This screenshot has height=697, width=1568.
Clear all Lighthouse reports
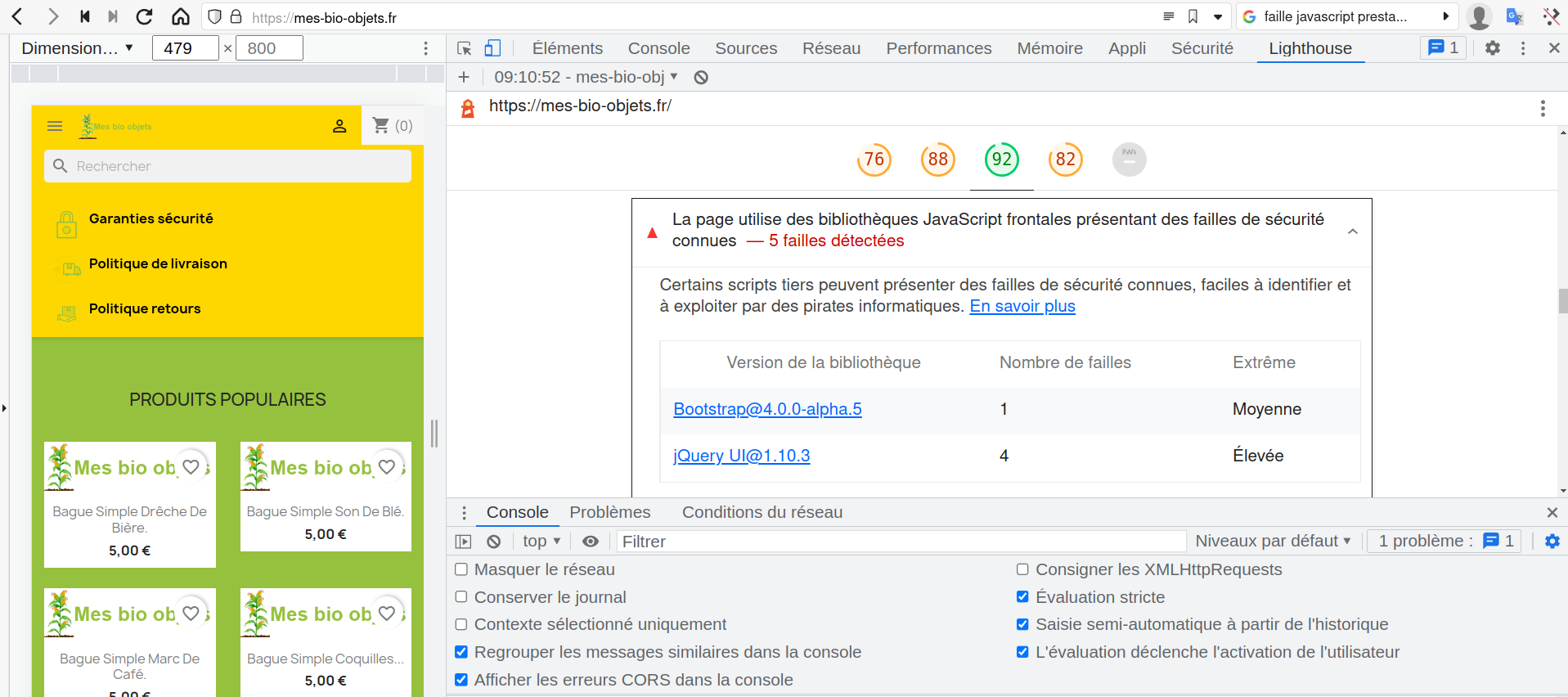[x=701, y=77]
